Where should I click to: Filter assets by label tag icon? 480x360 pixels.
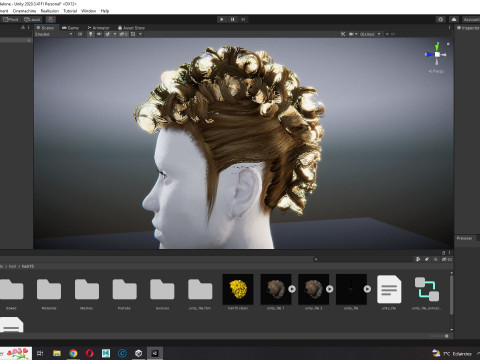tap(427, 259)
